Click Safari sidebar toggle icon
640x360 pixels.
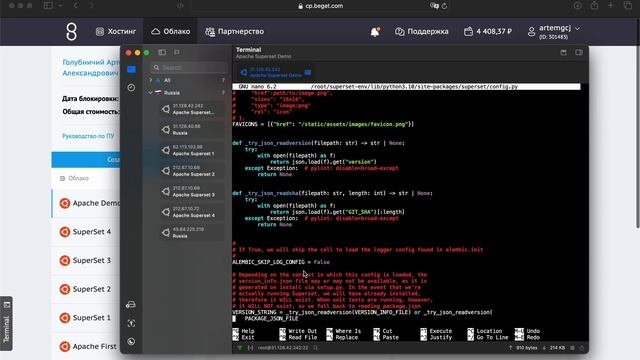48,6
